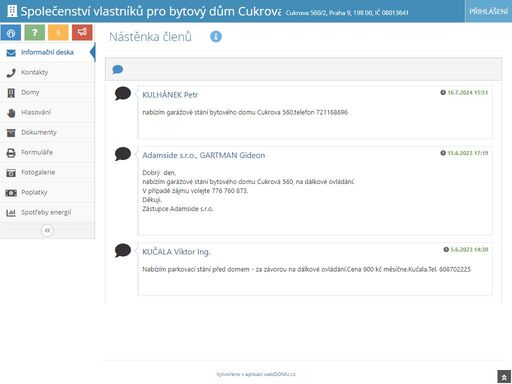Click the blue home icon button

[x=11, y=33]
